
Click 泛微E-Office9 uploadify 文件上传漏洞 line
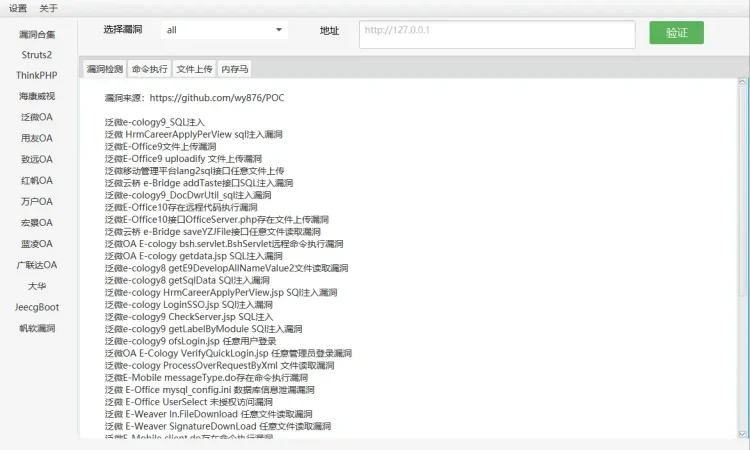point(183,159)
